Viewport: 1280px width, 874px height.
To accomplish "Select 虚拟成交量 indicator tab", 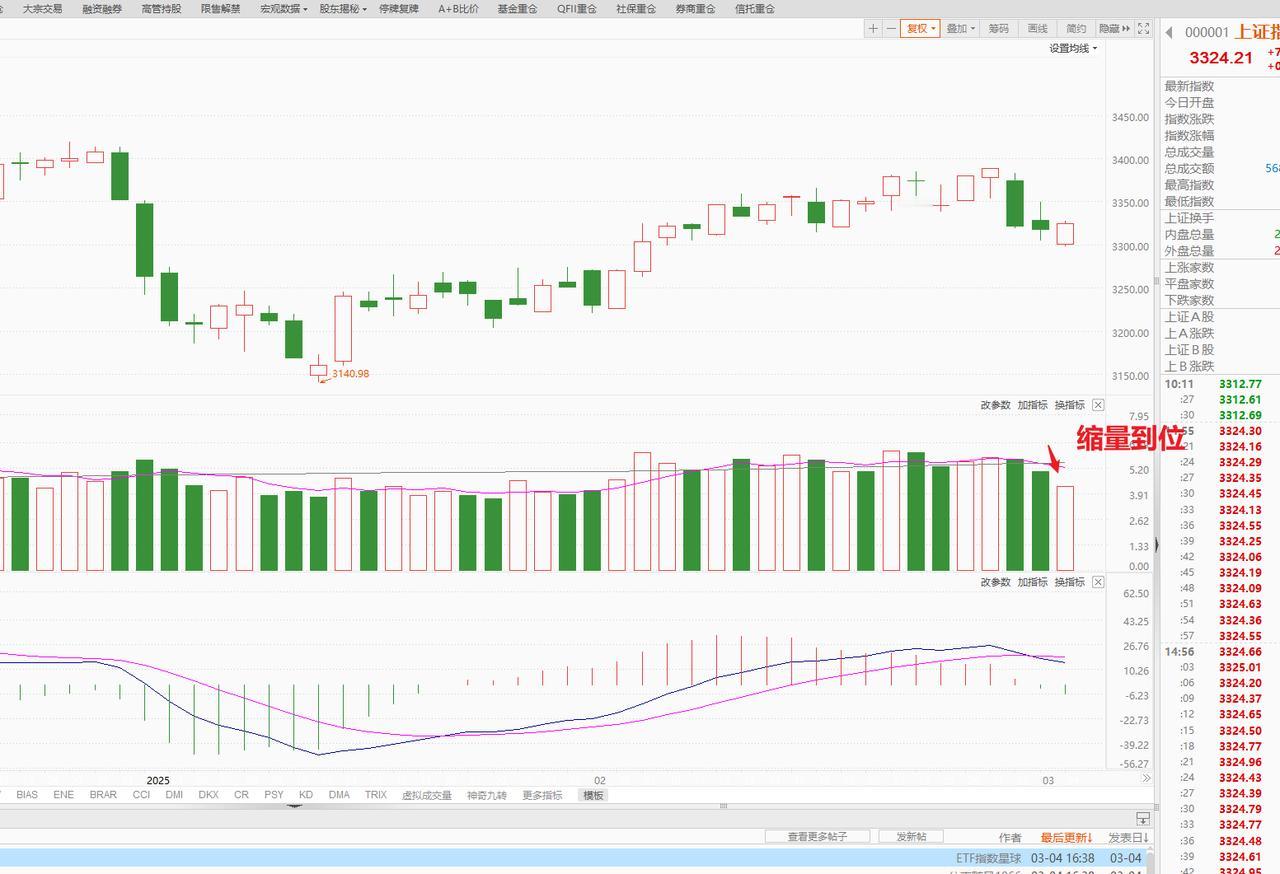I will (x=427, y=795).
